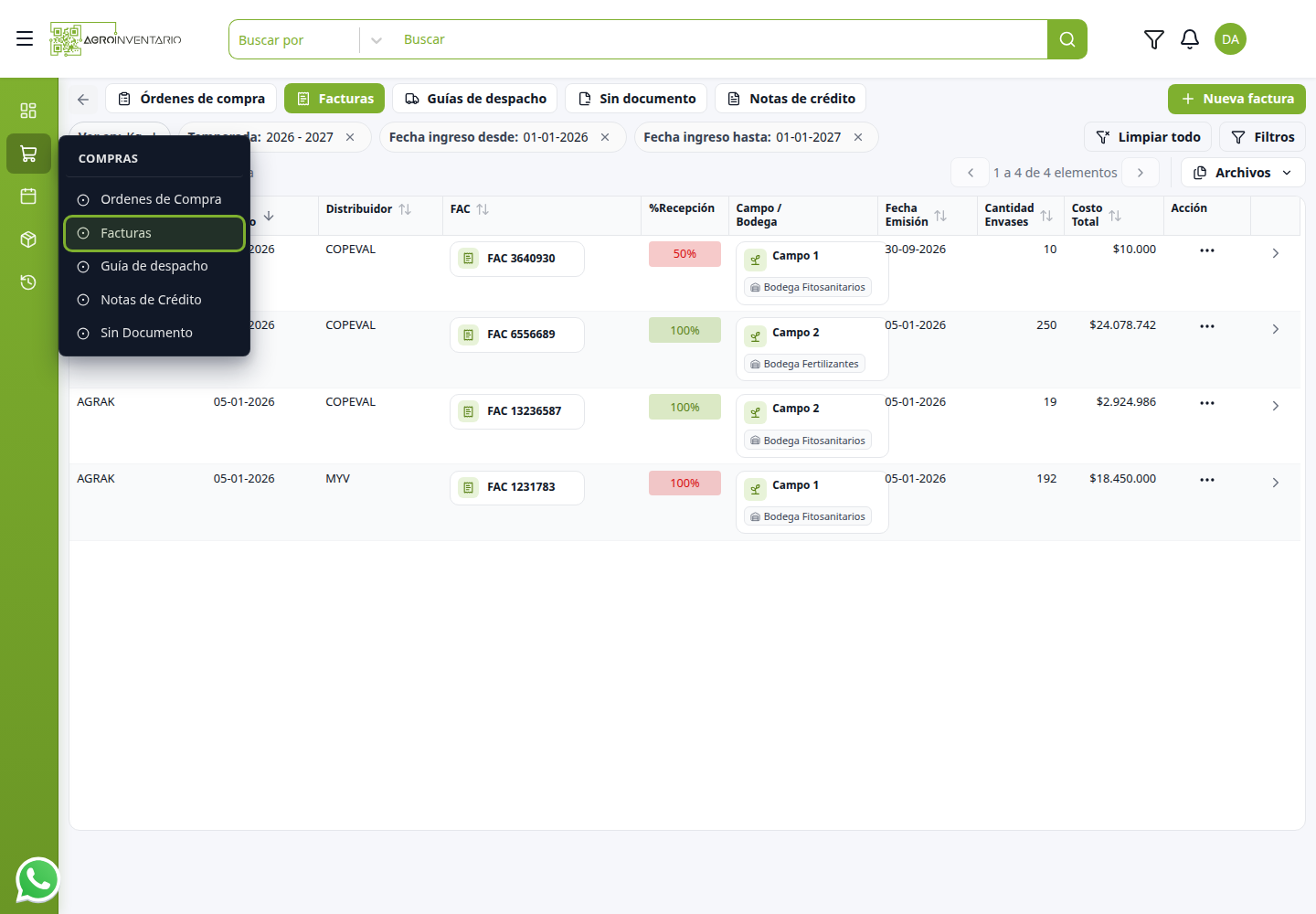Remove Temporada 2026 - 2027 filter chip
Screen dimensions: 1316x914
click(350, 137)
